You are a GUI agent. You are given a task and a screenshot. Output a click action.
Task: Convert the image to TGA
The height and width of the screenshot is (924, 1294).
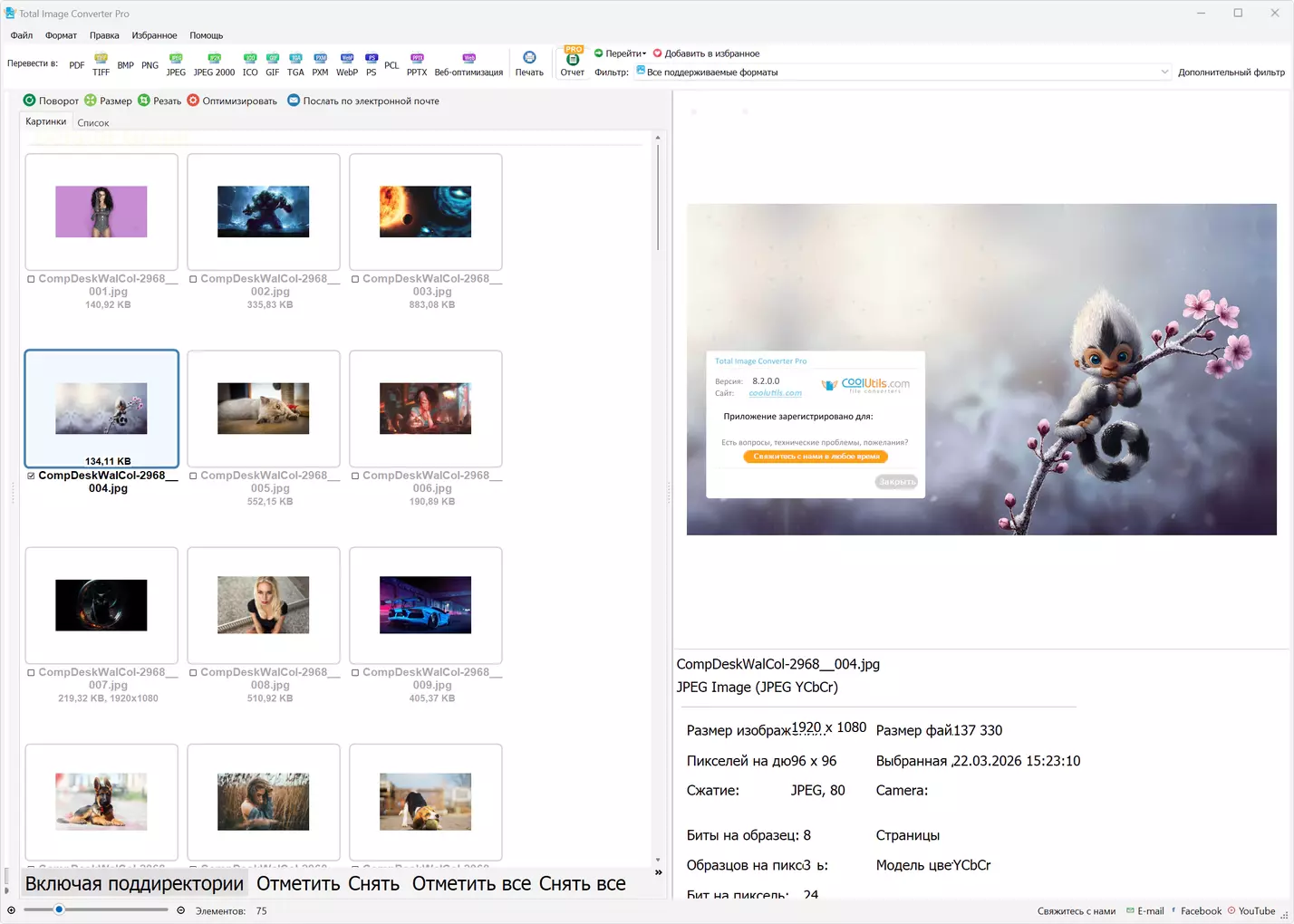click(x=295, y=65)
